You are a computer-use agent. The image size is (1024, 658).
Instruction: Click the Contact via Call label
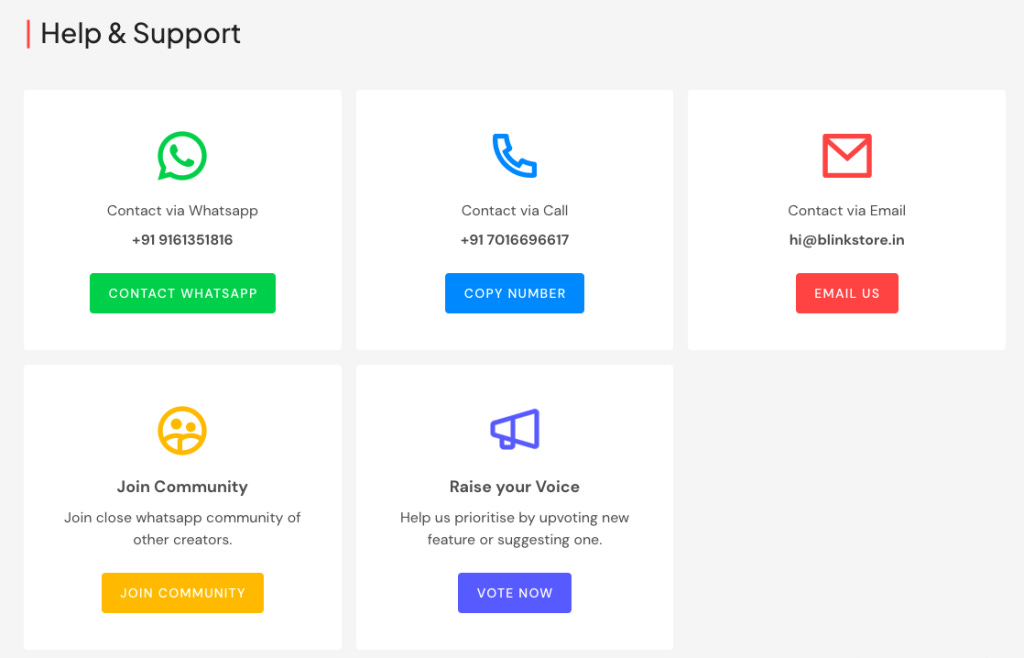point(514,210)
